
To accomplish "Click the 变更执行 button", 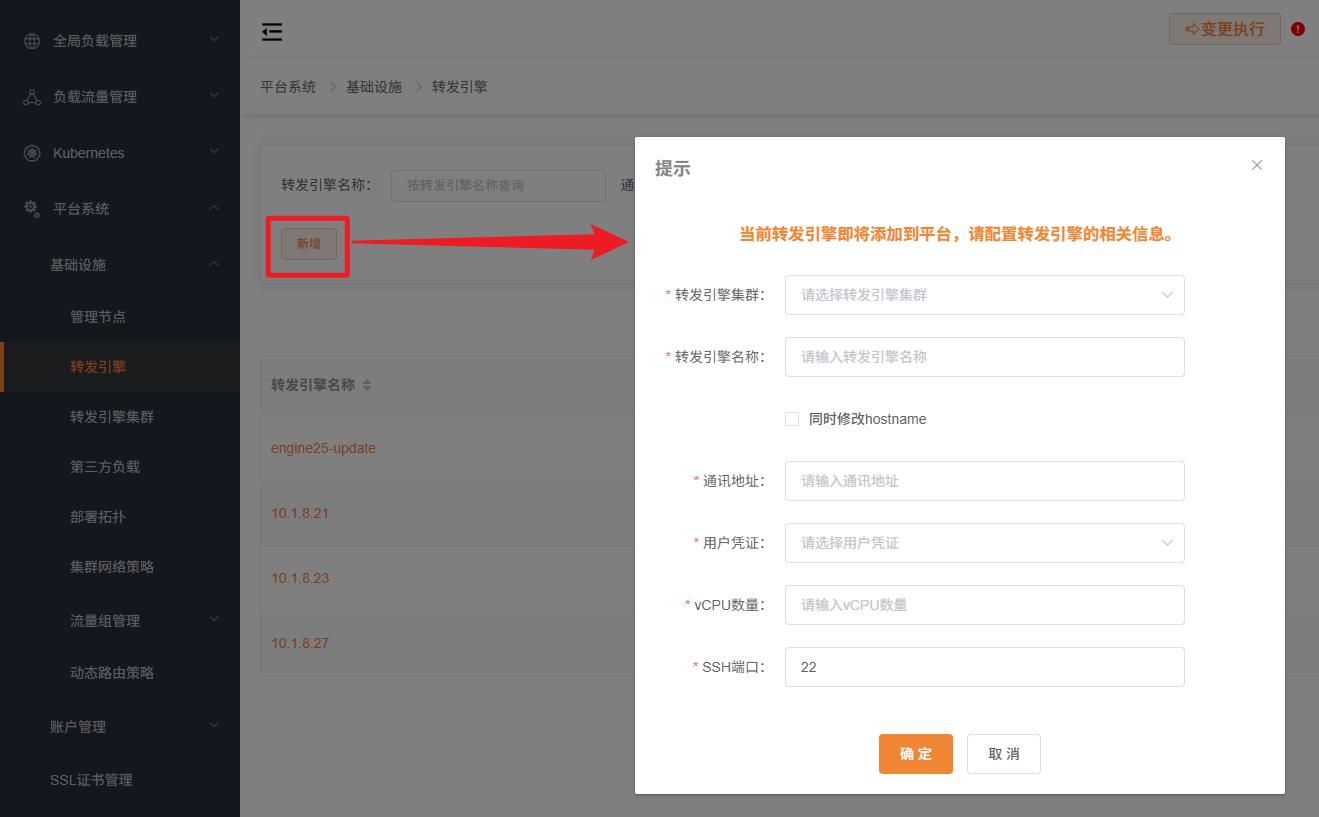I will [1225, 29].
